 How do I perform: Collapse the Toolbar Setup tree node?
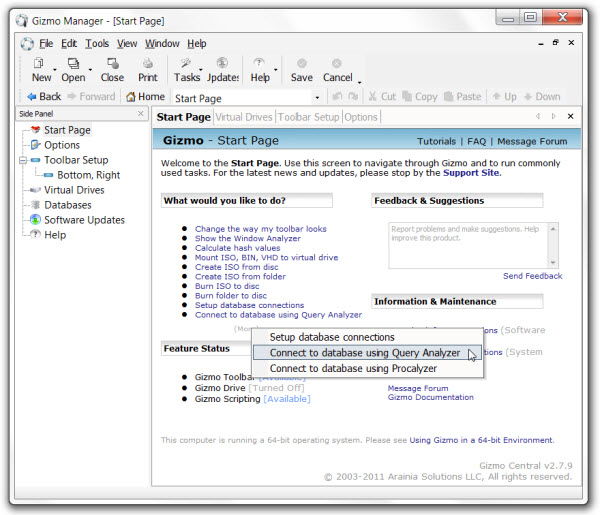pyautogui.click(x=23, y=160)
